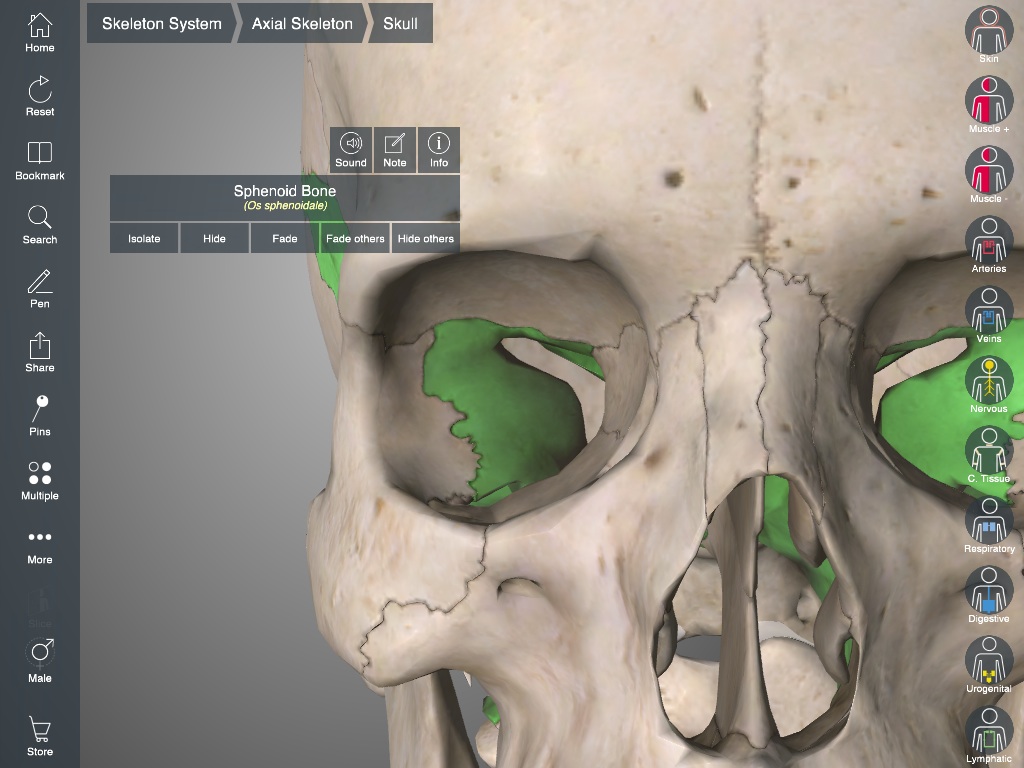Toggle the Nervous system layer
This screenshot has height=768, width=1024.
click(x=988, y=384)
